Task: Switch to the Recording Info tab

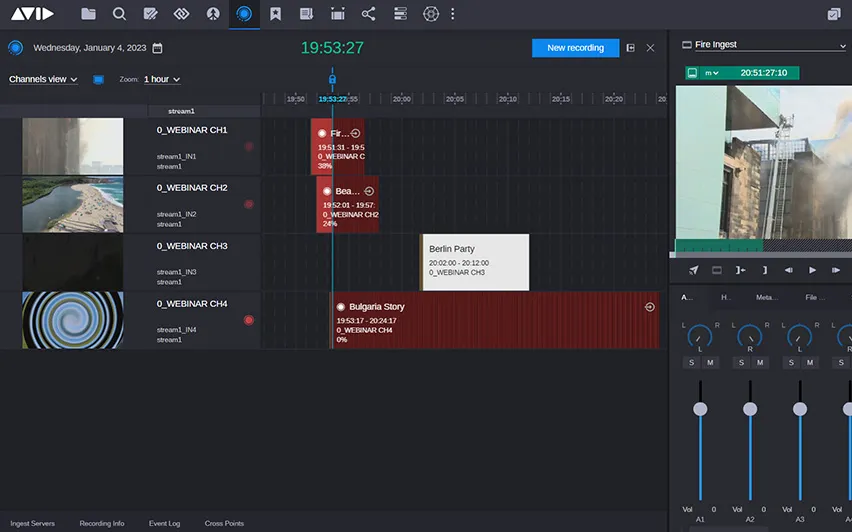Action: (x=102, y=523)
